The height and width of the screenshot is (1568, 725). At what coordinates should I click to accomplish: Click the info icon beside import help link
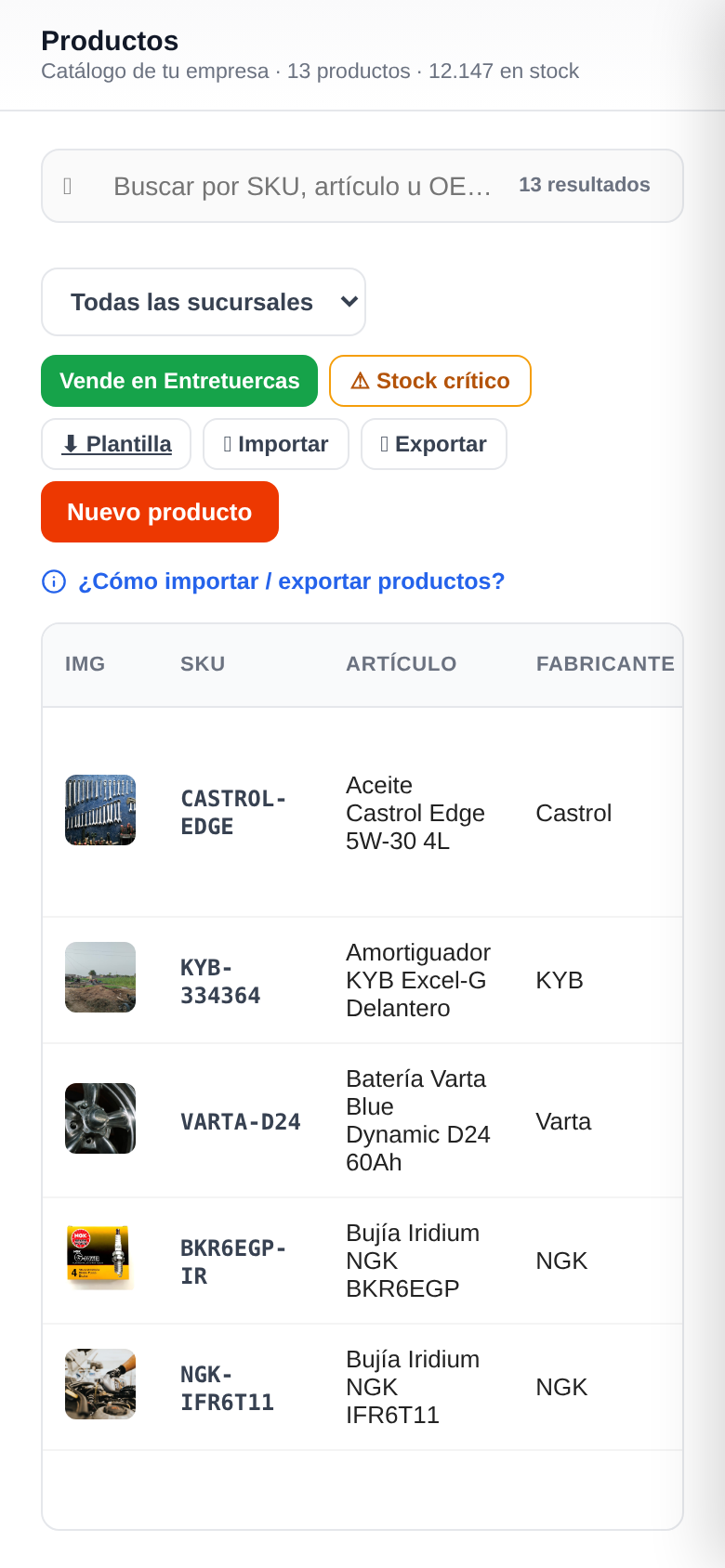point(54,581)
